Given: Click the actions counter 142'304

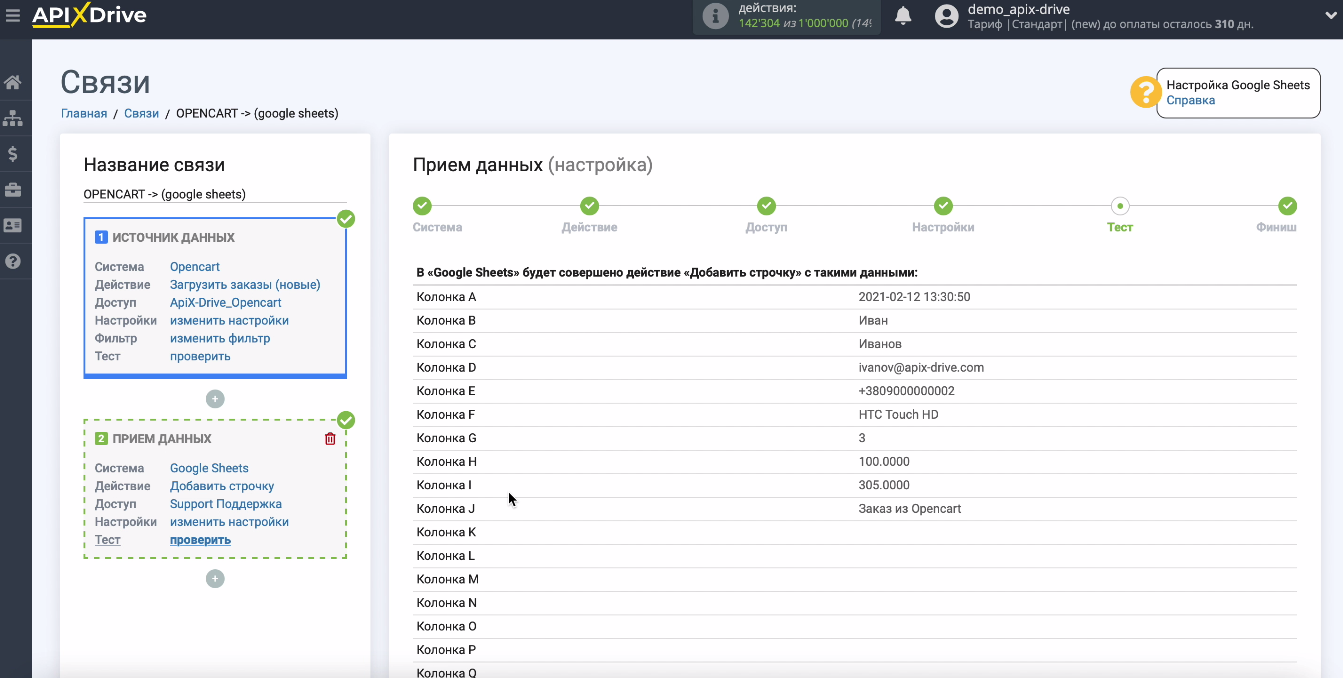Looking at the screenshot, I should 760,23.
